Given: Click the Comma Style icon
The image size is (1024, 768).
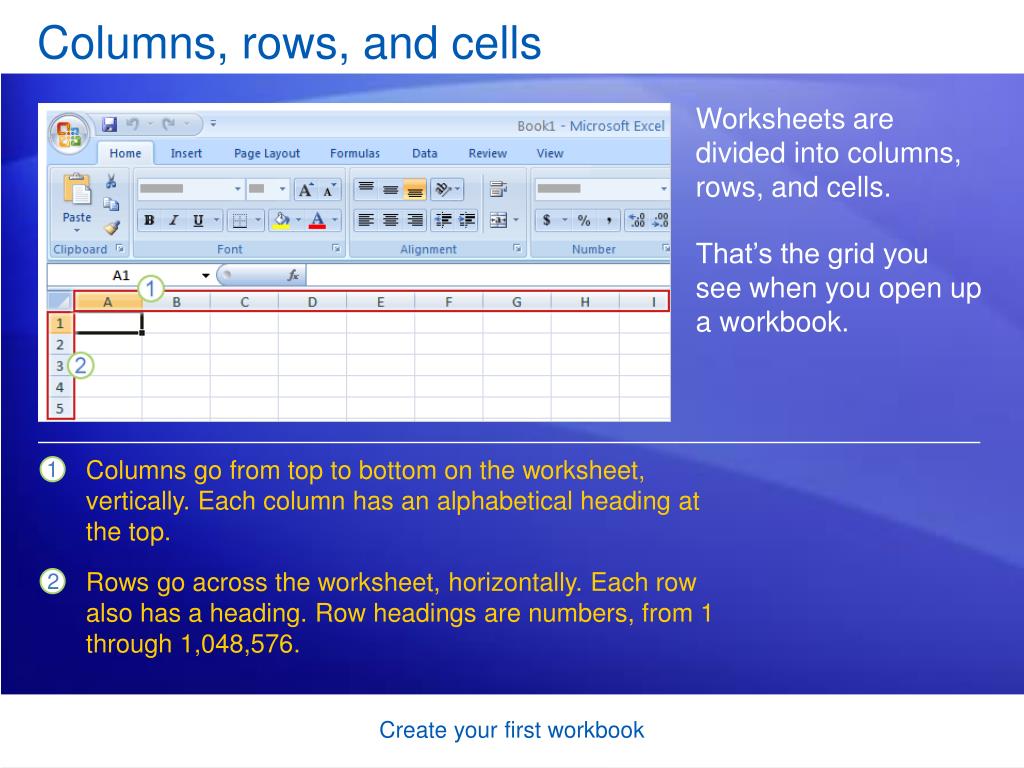Looking at the screenshot, I should 609,220.
